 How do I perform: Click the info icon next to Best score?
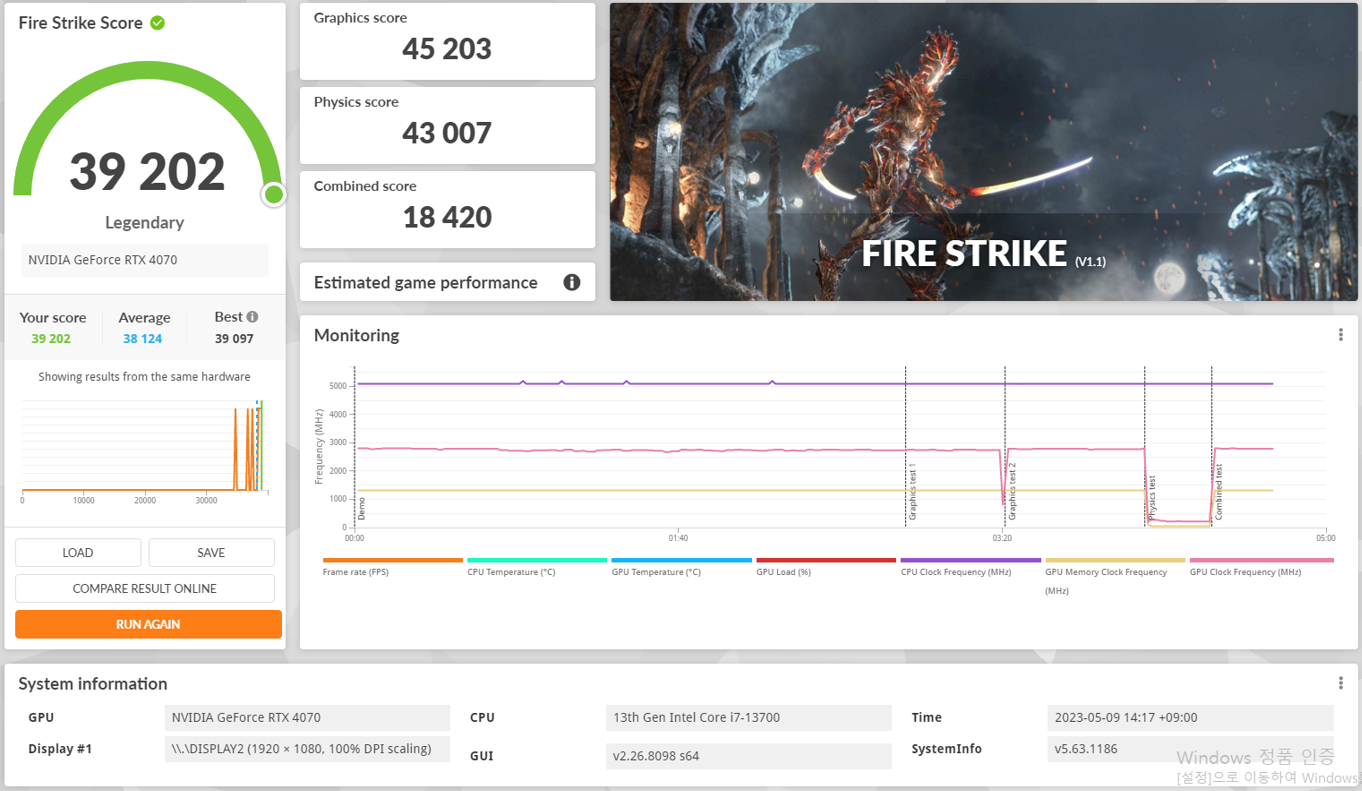[x=252, y=317]
